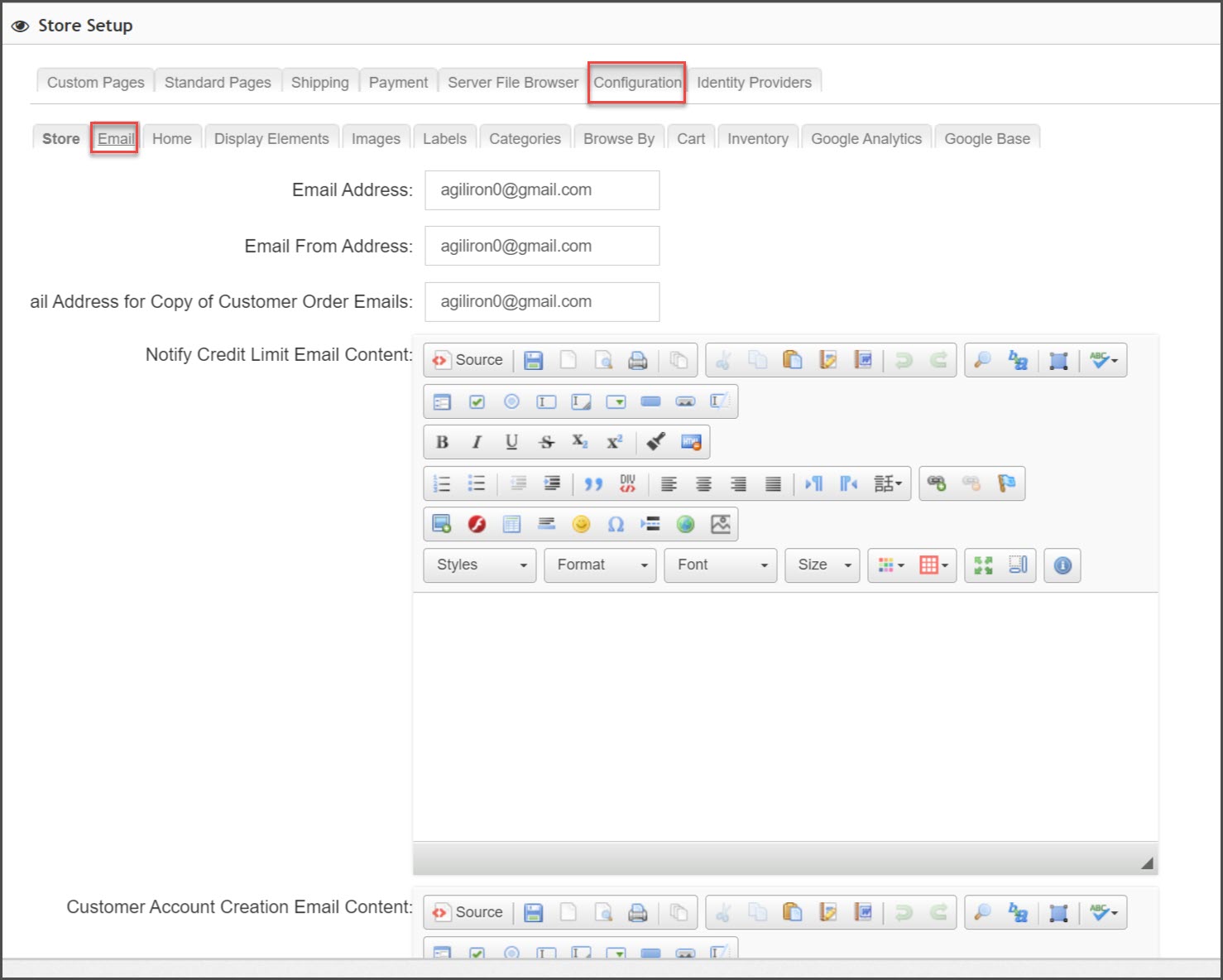Open the language direction dropdown
Viewport: 1223px width, 980px height.
coord(888,483)
